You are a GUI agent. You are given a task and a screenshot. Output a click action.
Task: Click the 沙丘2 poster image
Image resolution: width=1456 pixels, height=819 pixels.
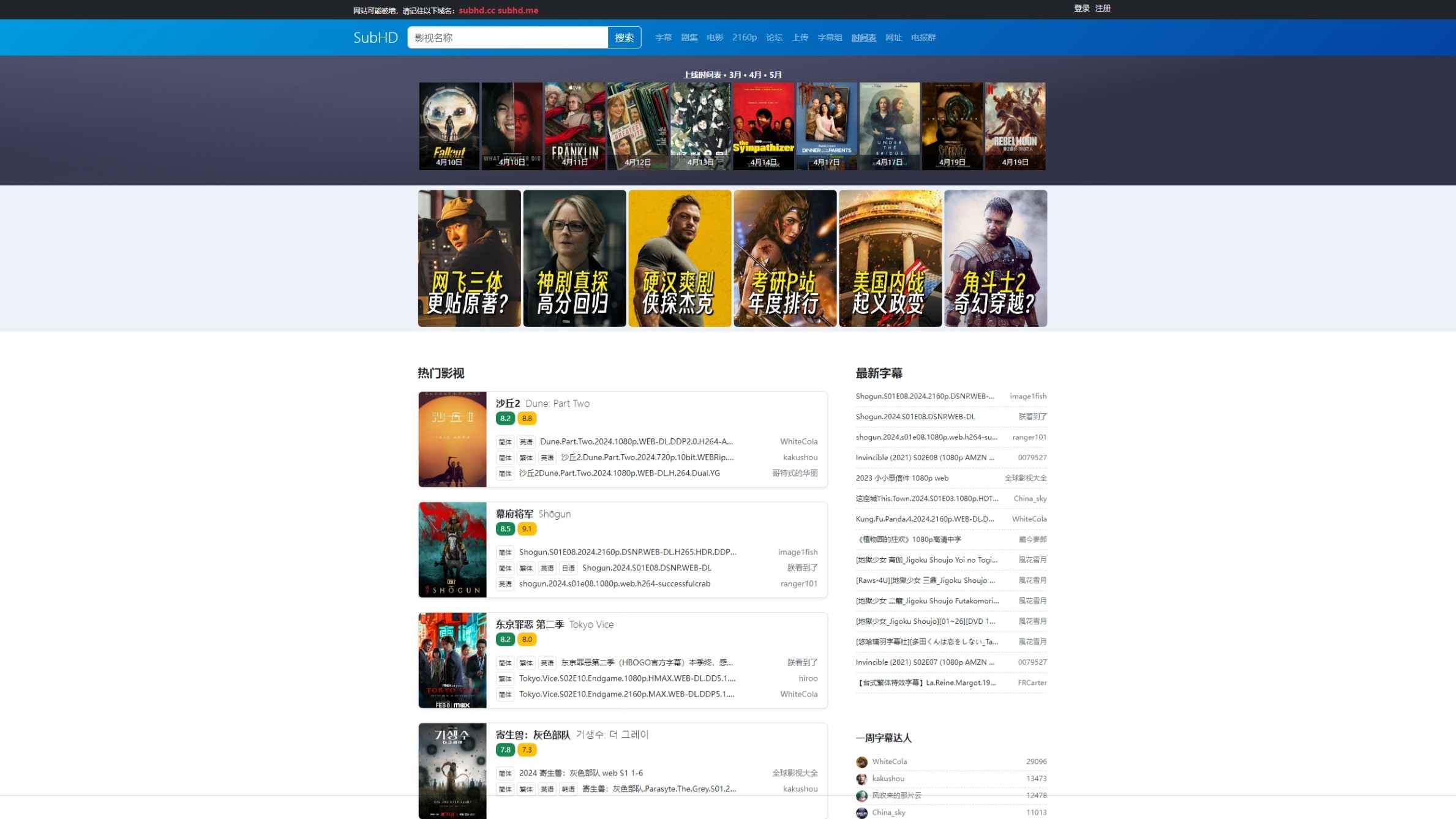click(452, 439)
